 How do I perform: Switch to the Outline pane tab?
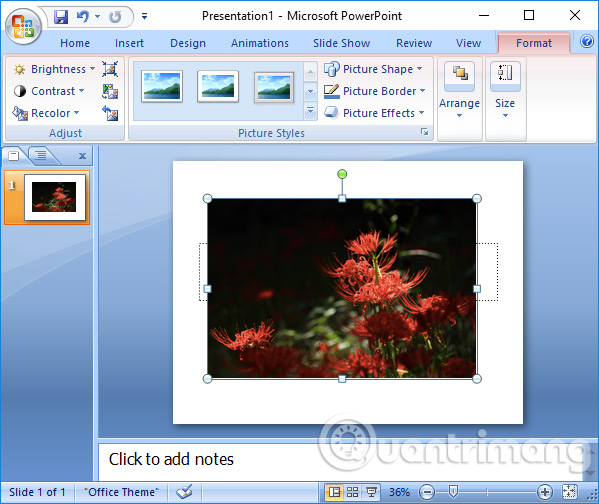41,155
